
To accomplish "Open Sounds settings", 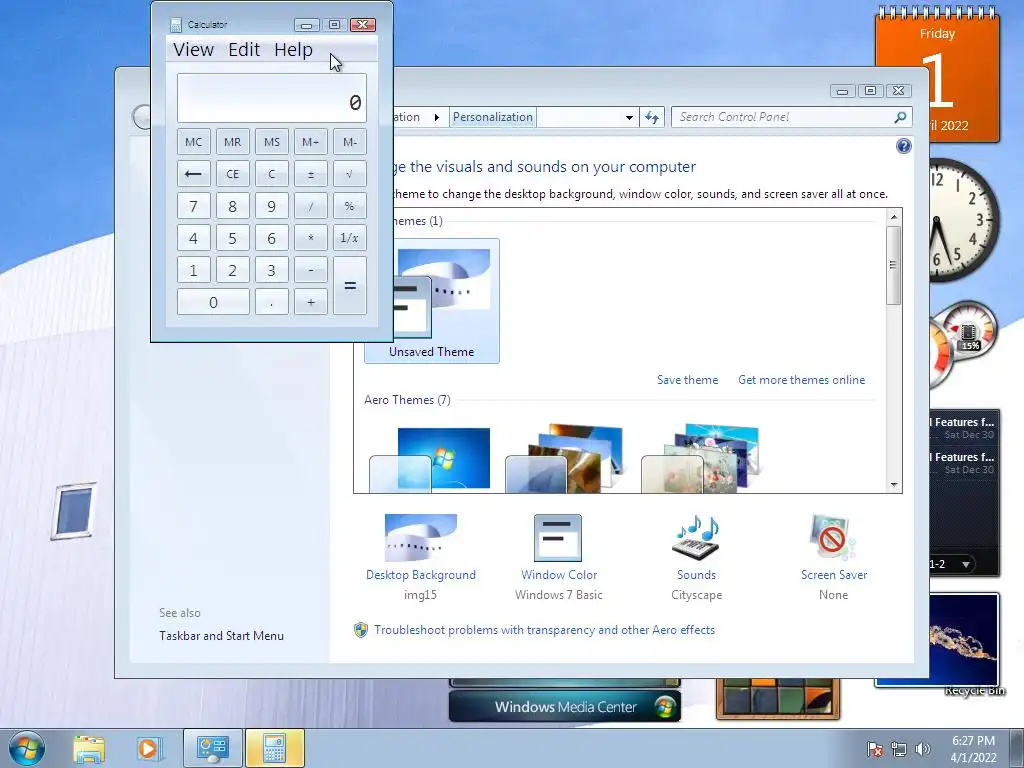I will pos(696,557).
